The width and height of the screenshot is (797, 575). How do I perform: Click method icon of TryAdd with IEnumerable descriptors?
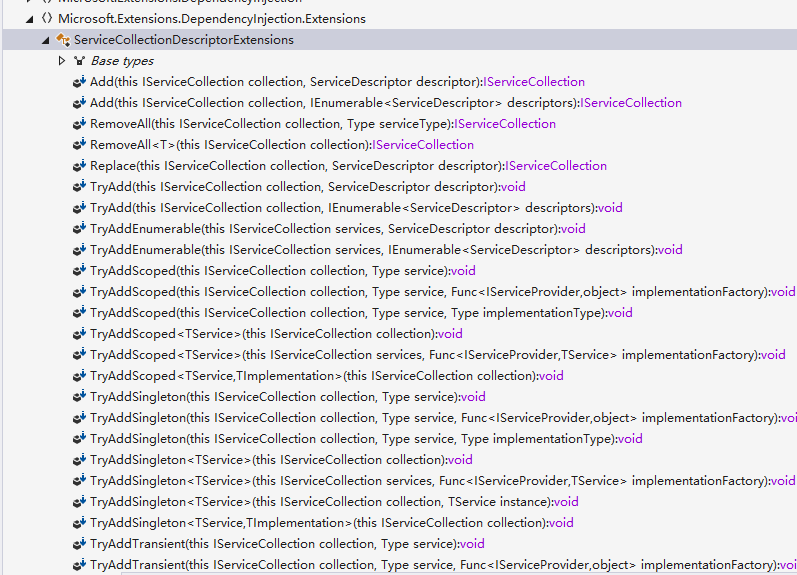[x=79, y=208]
